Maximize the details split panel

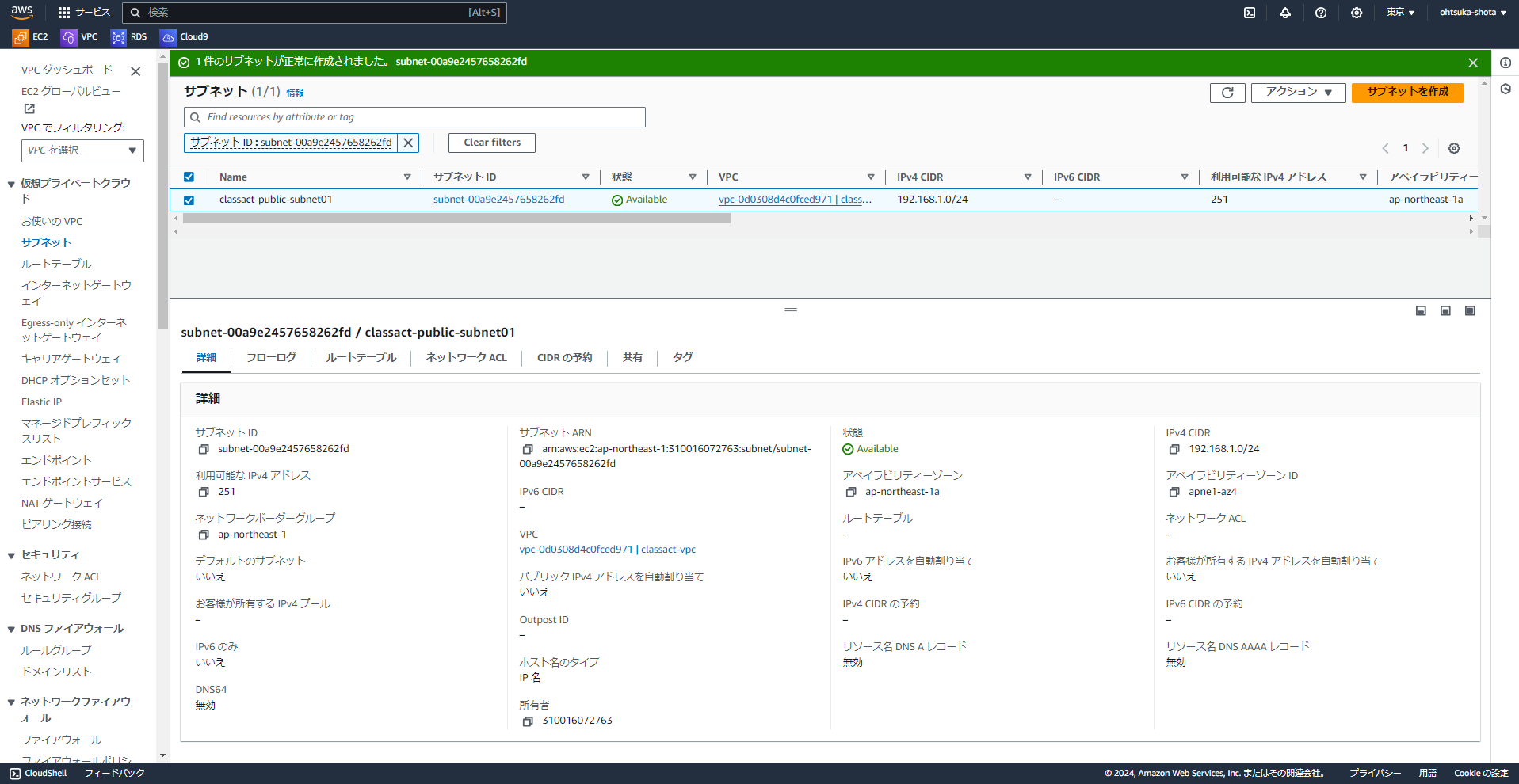click(1470, 310)
